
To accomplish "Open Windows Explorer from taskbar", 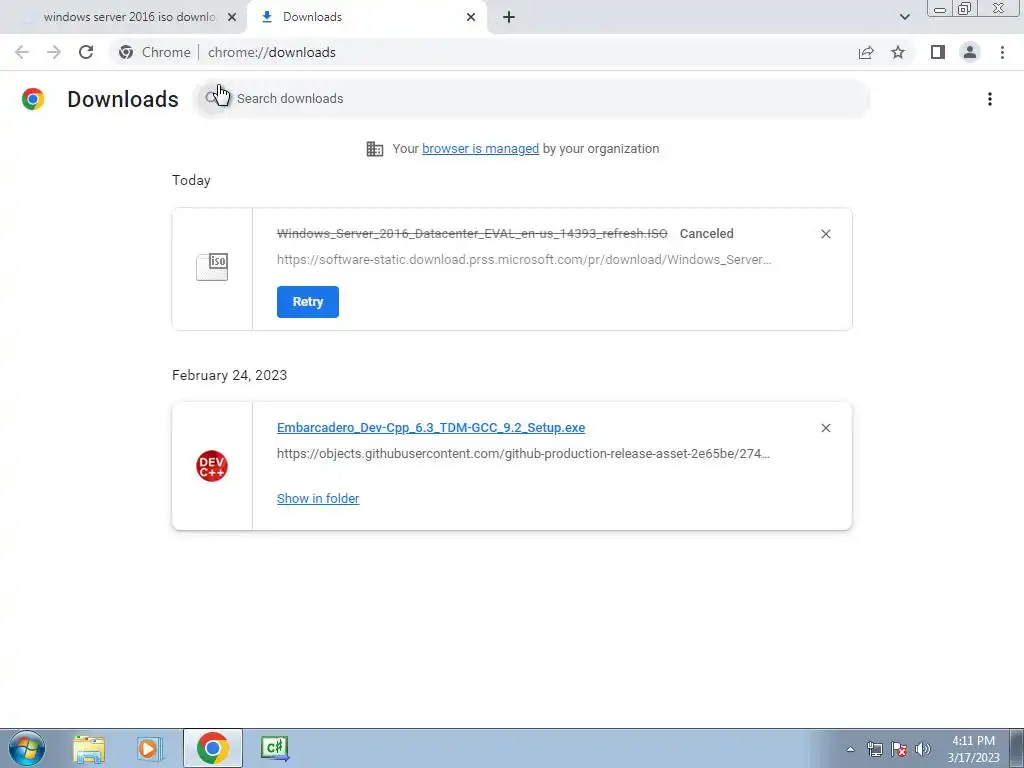I will point(89,748).
